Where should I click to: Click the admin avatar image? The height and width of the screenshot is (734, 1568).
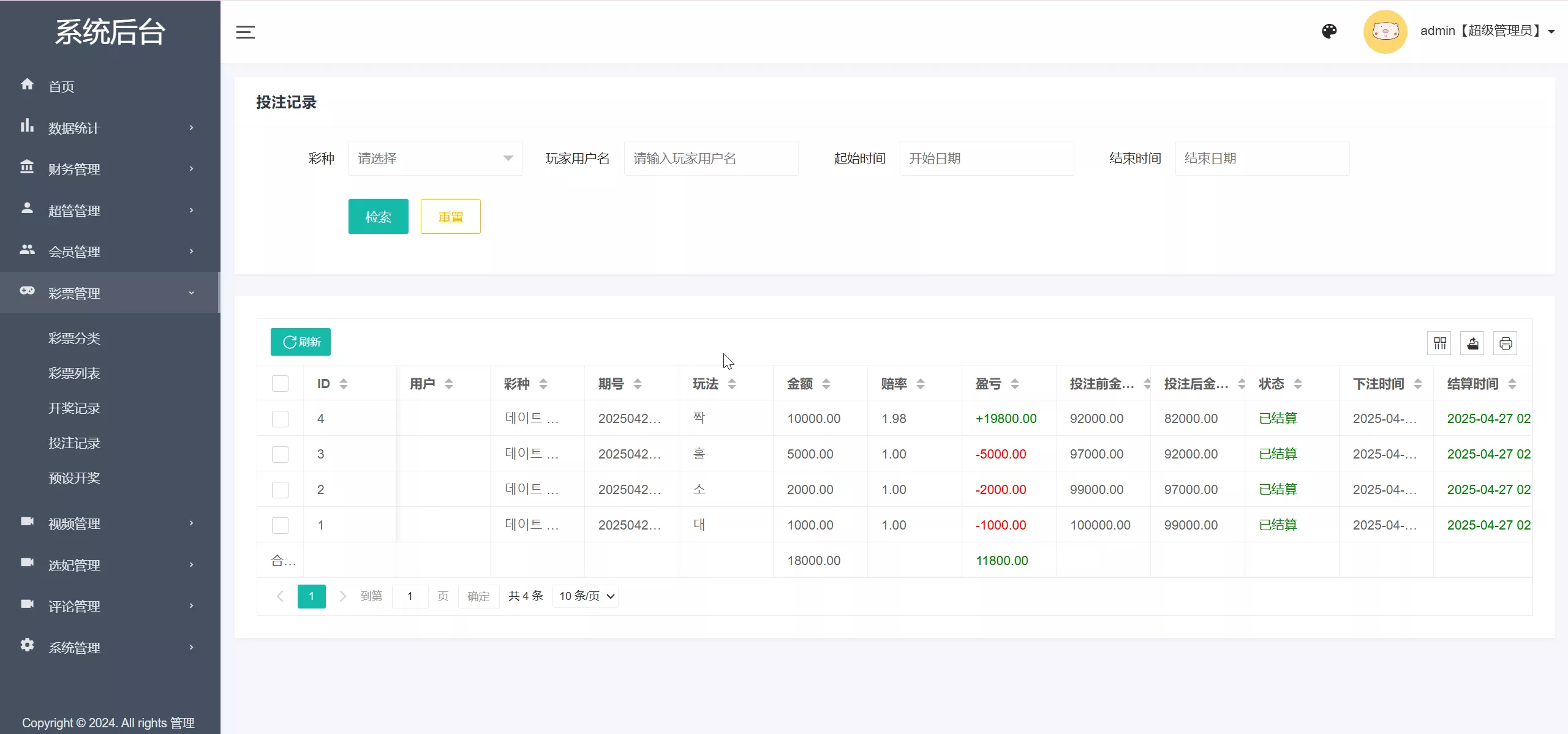pos(1385,31)
